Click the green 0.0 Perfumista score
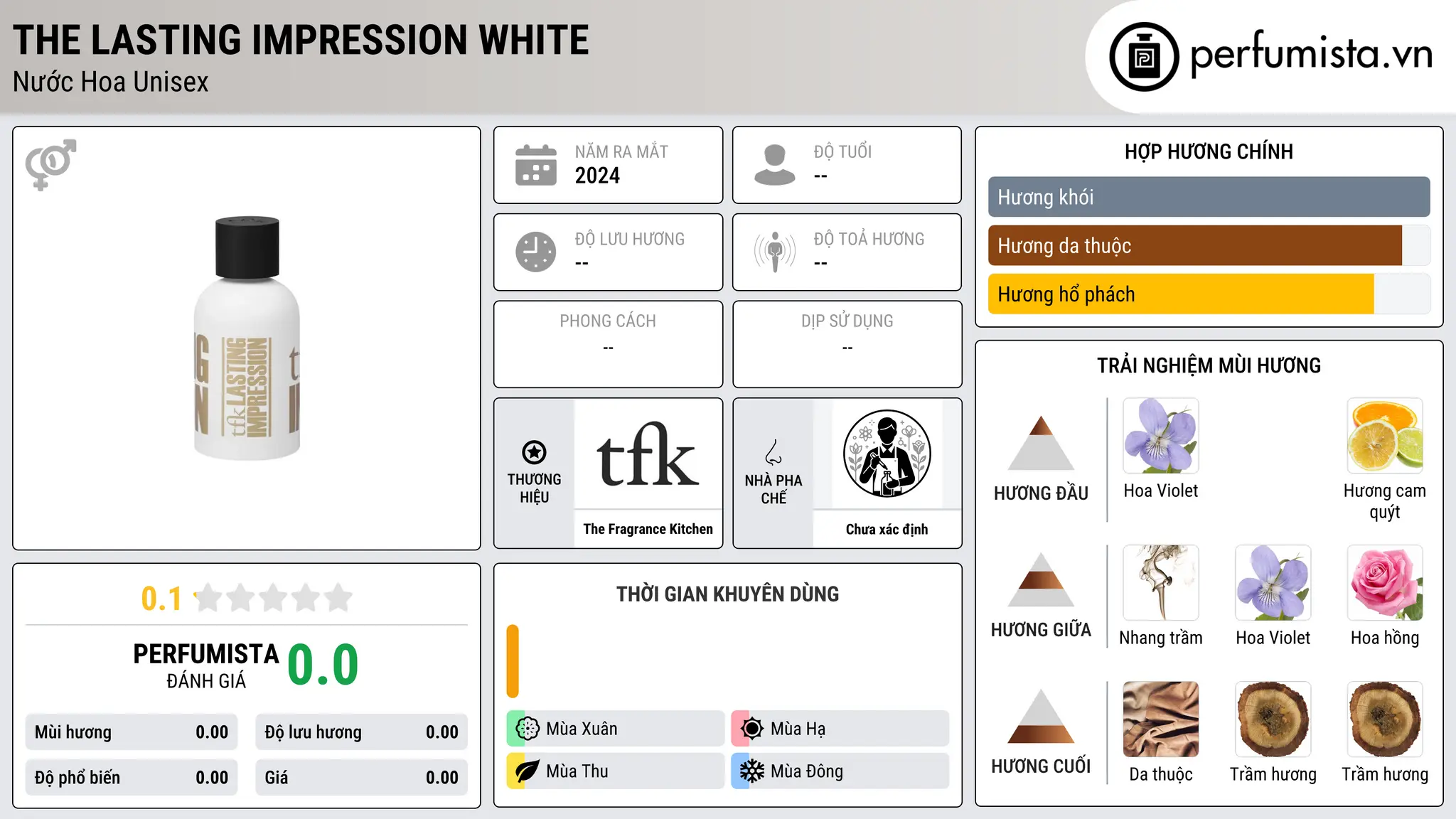 click(323, 665)
